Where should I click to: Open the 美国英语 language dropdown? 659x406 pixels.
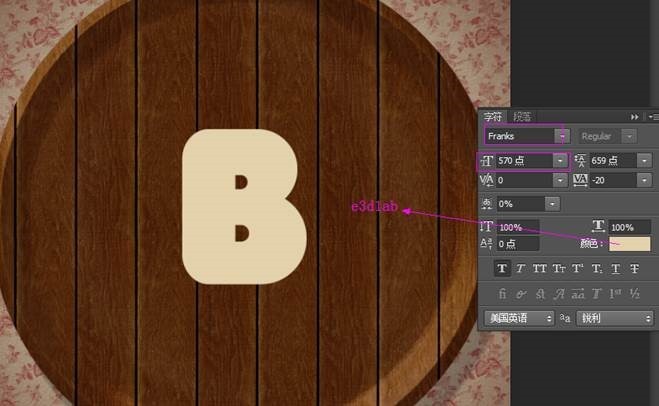click(519, 318)
